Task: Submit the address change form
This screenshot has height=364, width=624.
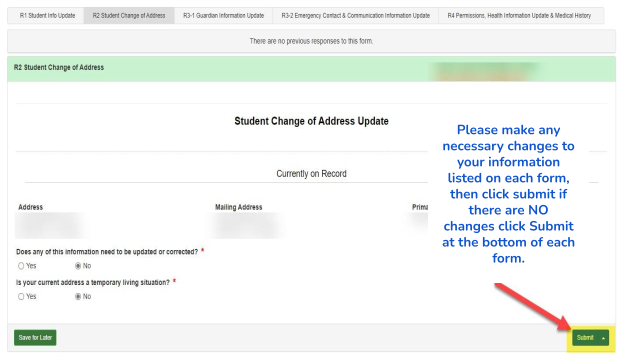Action: 585,337
